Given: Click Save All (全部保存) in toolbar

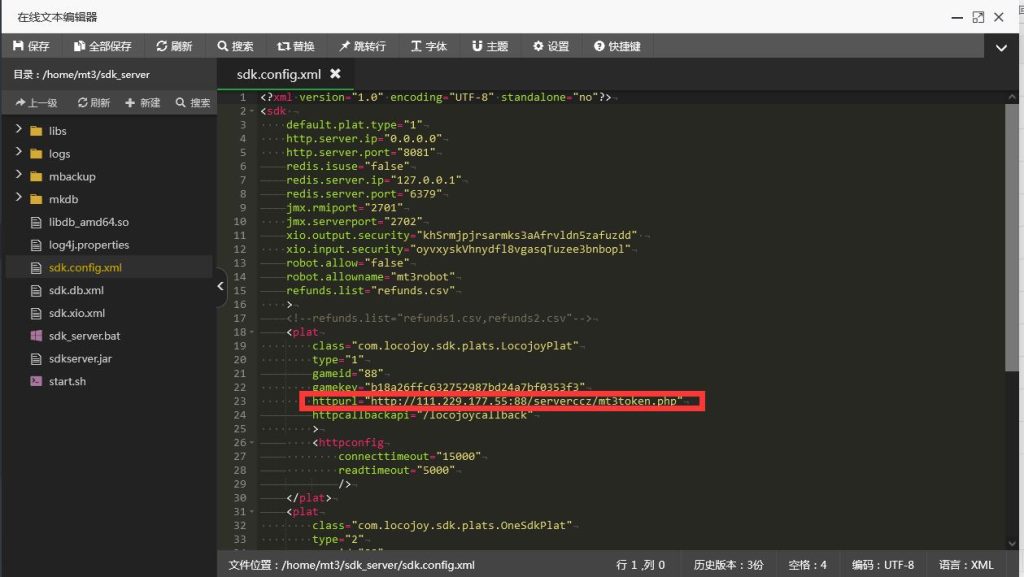Looking at the screenshot, I should coord(103,46).
